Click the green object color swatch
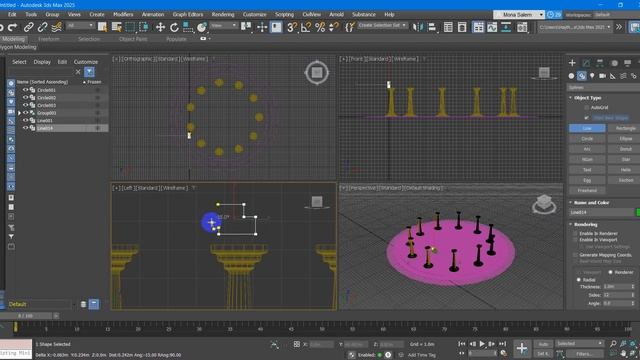The image size is (640, 360). [x=638, y=212]
